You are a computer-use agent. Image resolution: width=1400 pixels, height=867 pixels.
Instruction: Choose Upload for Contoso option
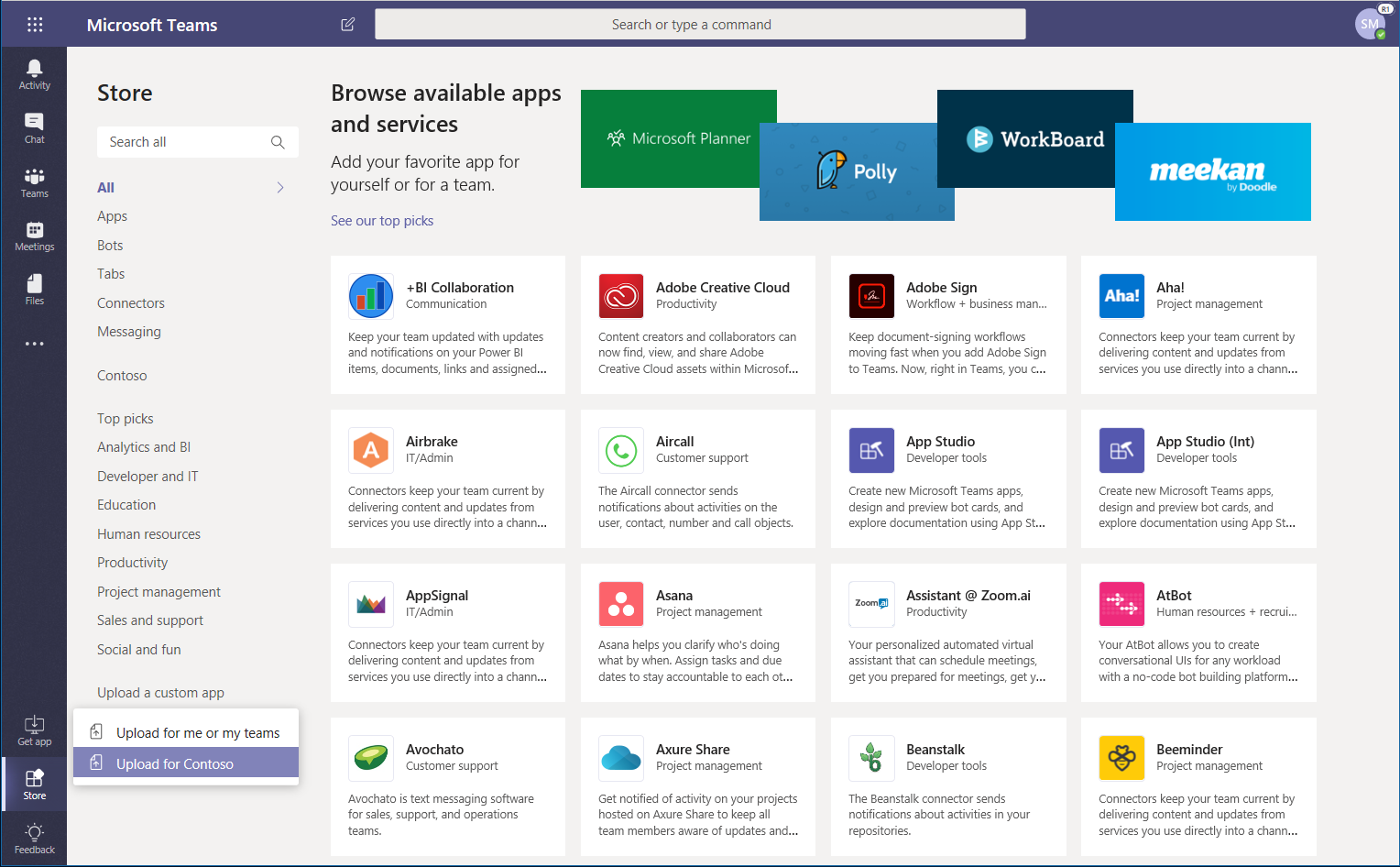(x=175, y=763)
